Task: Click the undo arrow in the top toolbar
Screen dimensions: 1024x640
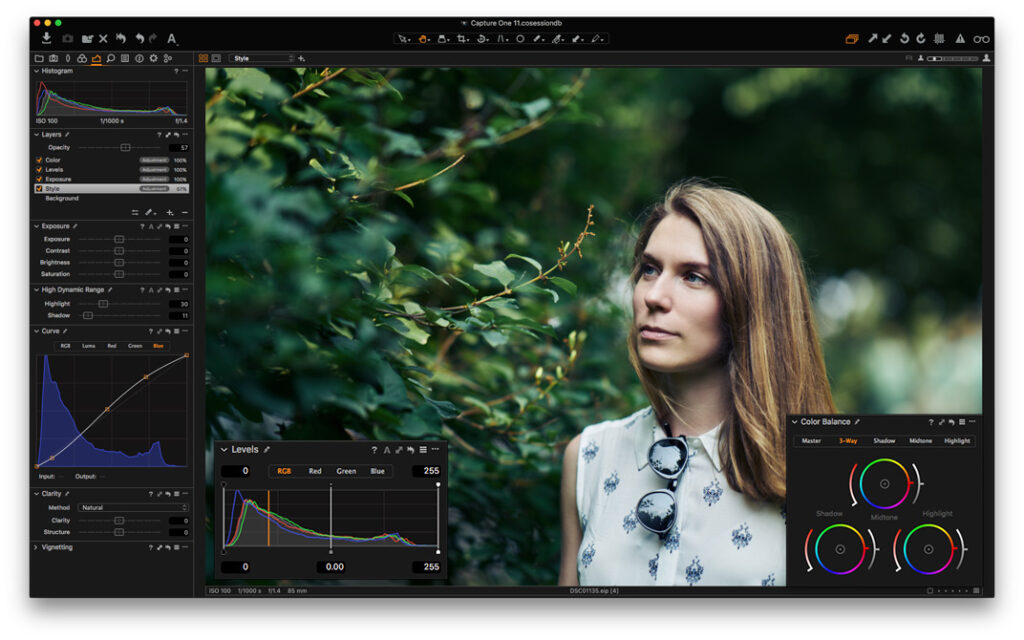Action: (140, 38)
